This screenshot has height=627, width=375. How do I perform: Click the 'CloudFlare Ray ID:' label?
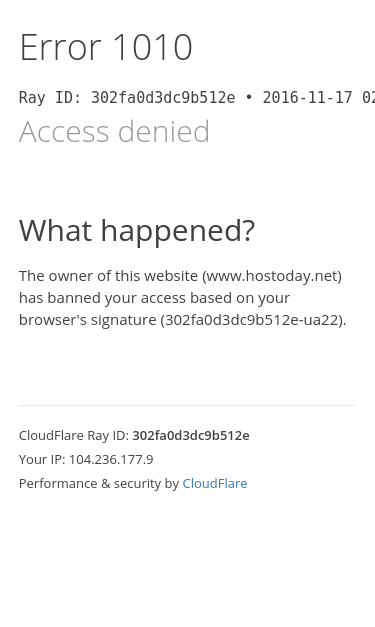[74, 435]
